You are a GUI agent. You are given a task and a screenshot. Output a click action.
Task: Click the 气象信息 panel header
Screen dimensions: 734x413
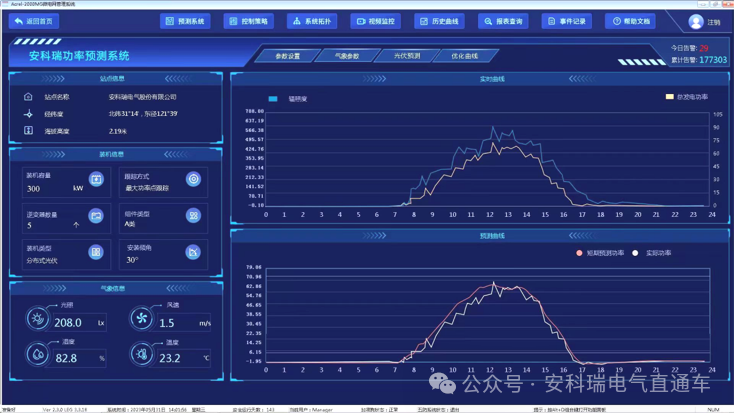[x=115, y=288]
